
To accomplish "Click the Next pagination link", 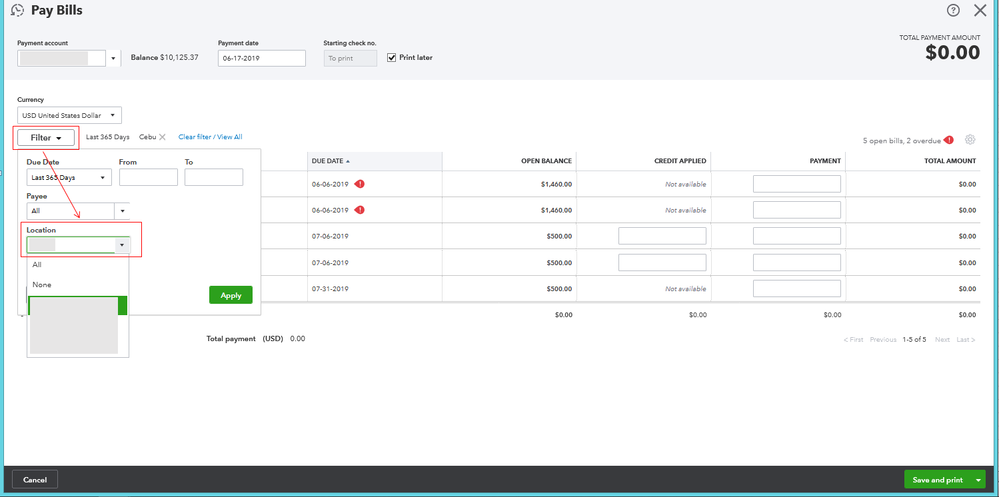I will [942, 340].
